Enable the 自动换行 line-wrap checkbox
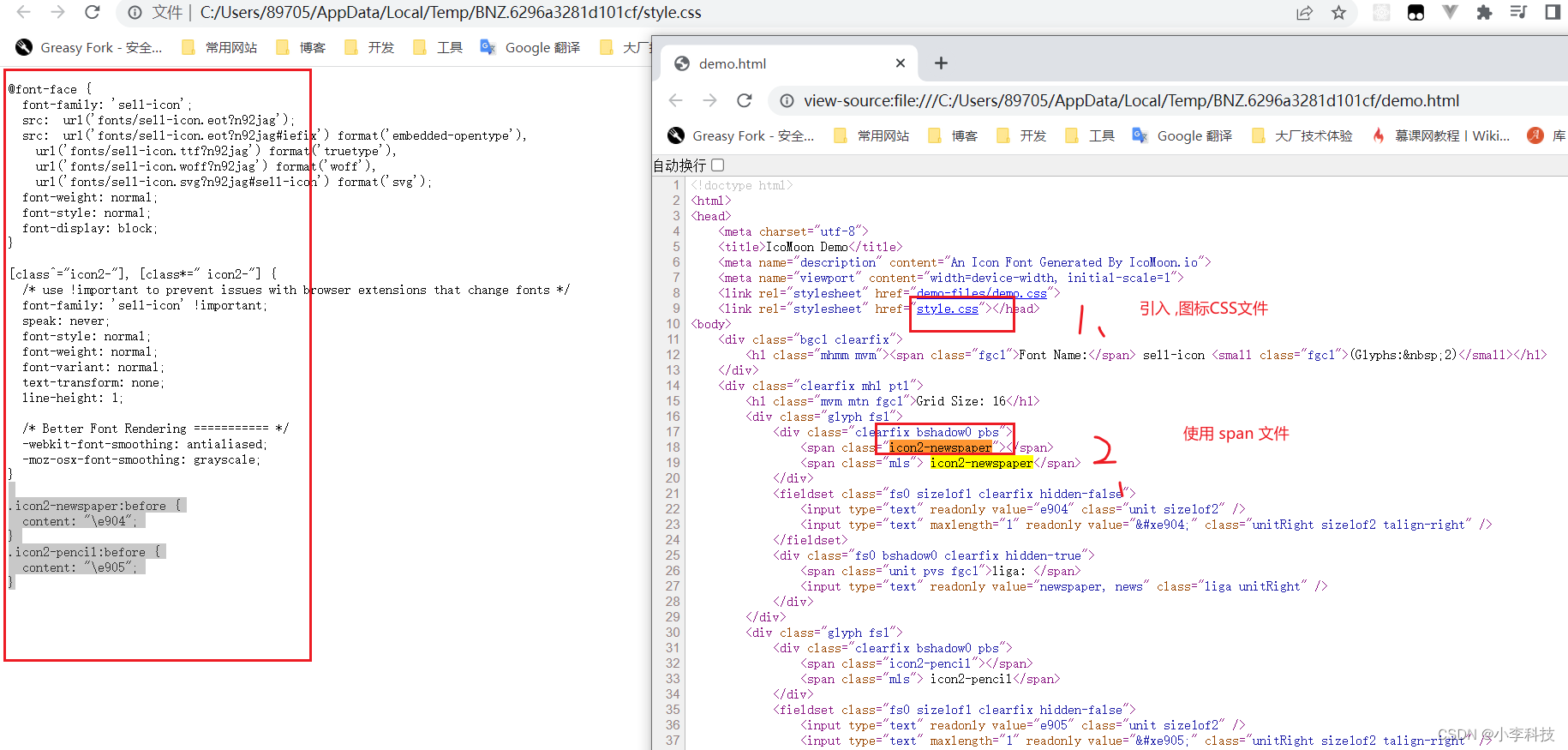The width and height of the screenshot is (1568, 750). tap(718, 165)
